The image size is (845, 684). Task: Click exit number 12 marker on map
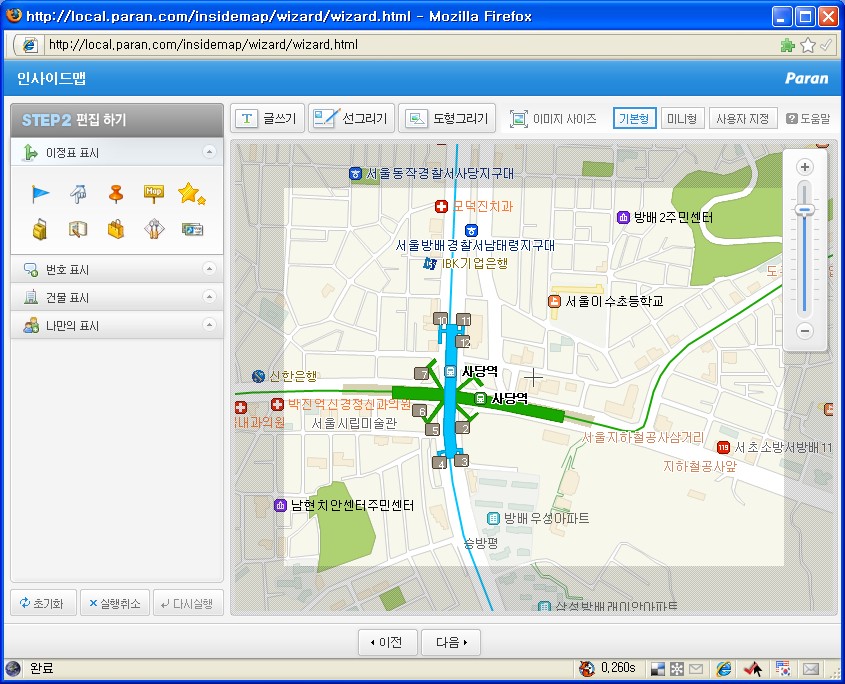[x=463, y=341]
